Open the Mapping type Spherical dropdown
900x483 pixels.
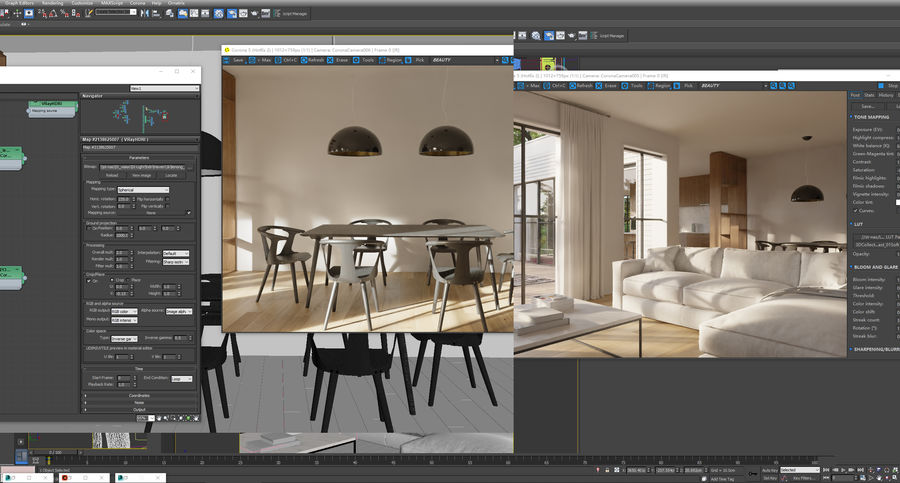point(143,190)
